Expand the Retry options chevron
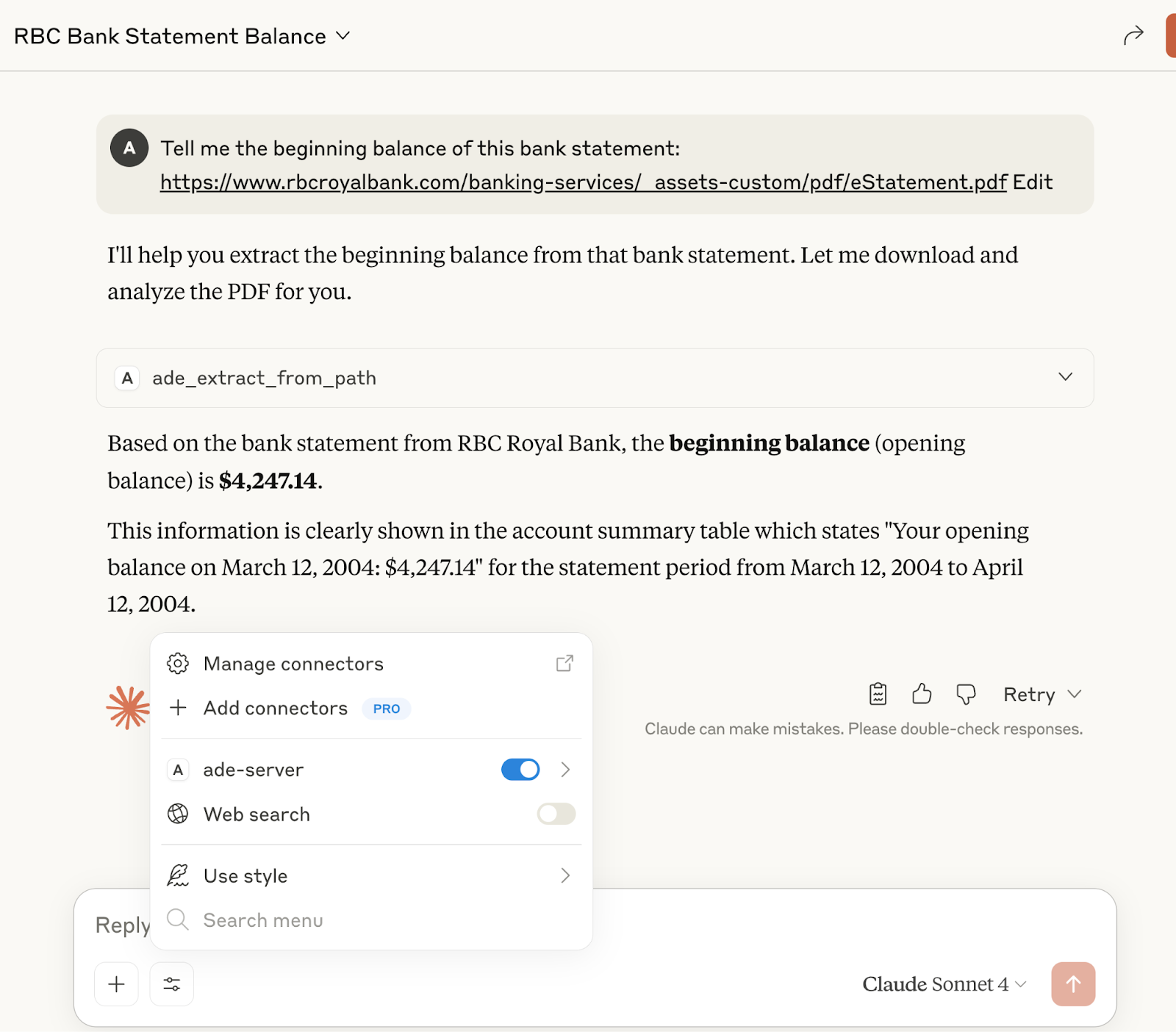Image resolution: width=1176 pixels, height=1032 pixels. 1075,694
